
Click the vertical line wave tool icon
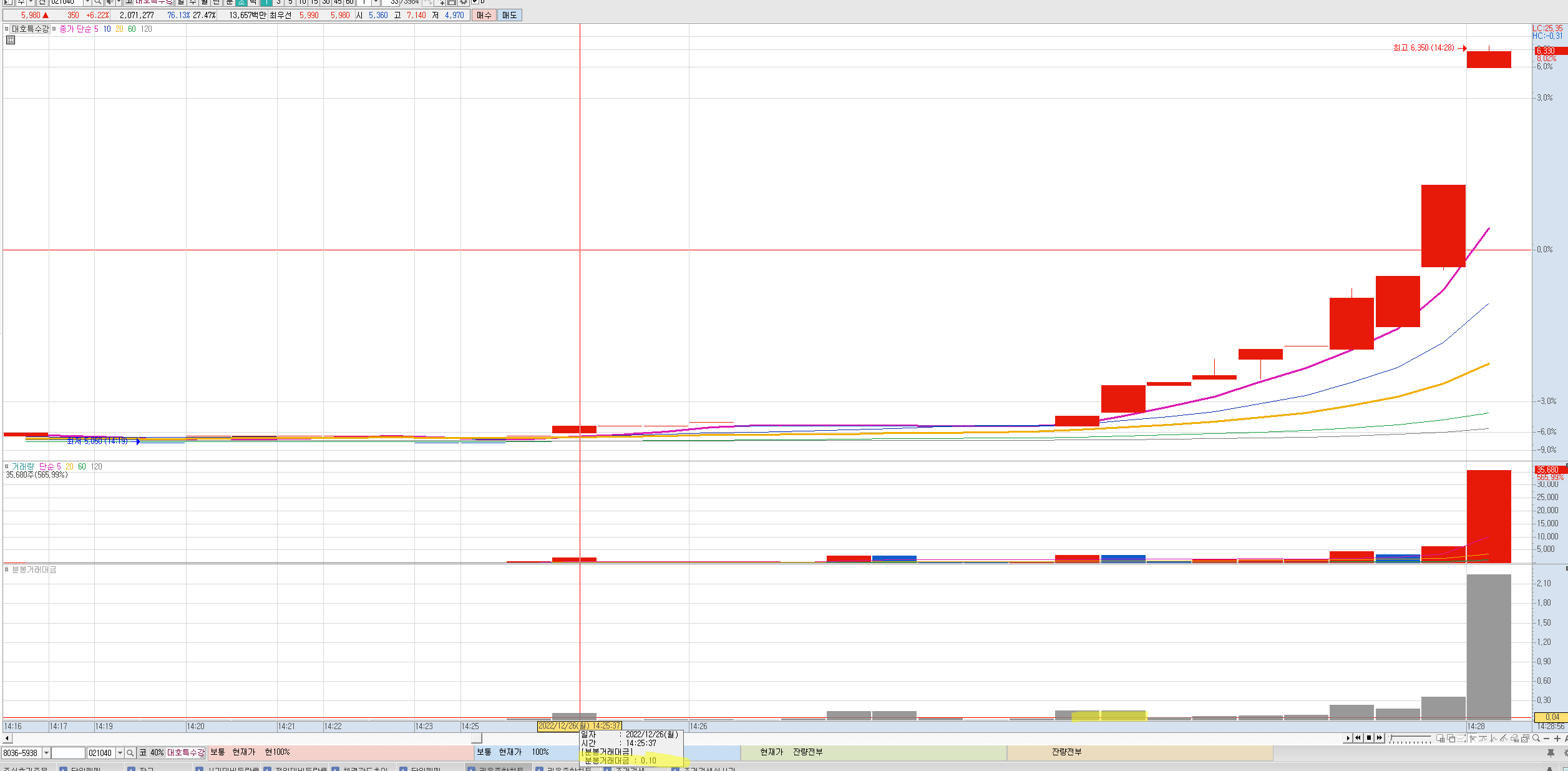pos(1493,739)
